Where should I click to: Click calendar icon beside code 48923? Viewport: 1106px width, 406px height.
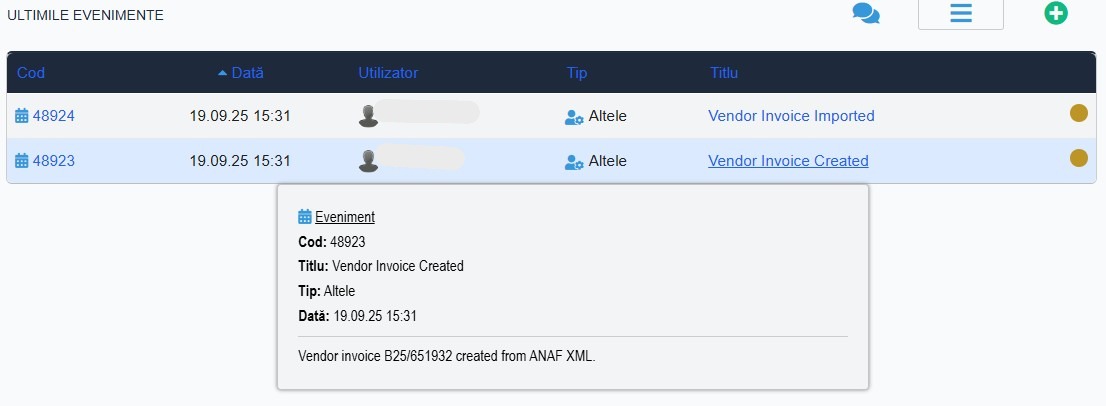pyautogui.click(x=22, y=160)
